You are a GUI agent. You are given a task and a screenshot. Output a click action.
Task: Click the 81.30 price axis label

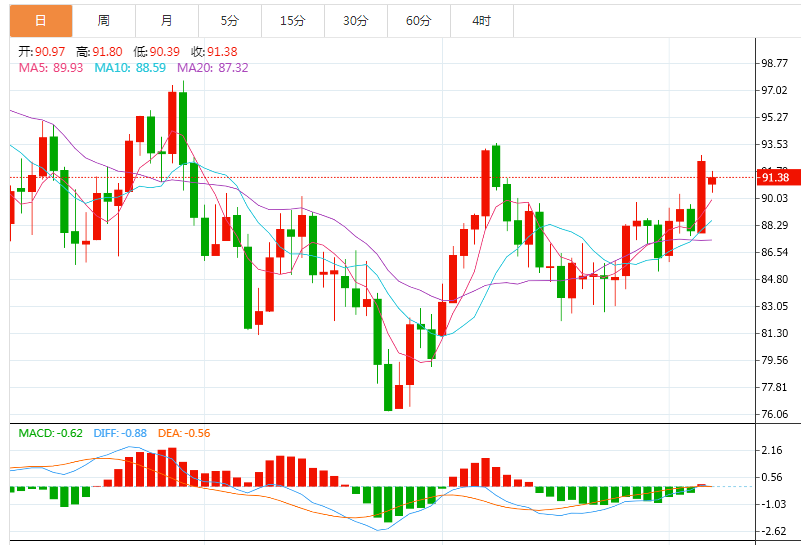coord(774,333)
